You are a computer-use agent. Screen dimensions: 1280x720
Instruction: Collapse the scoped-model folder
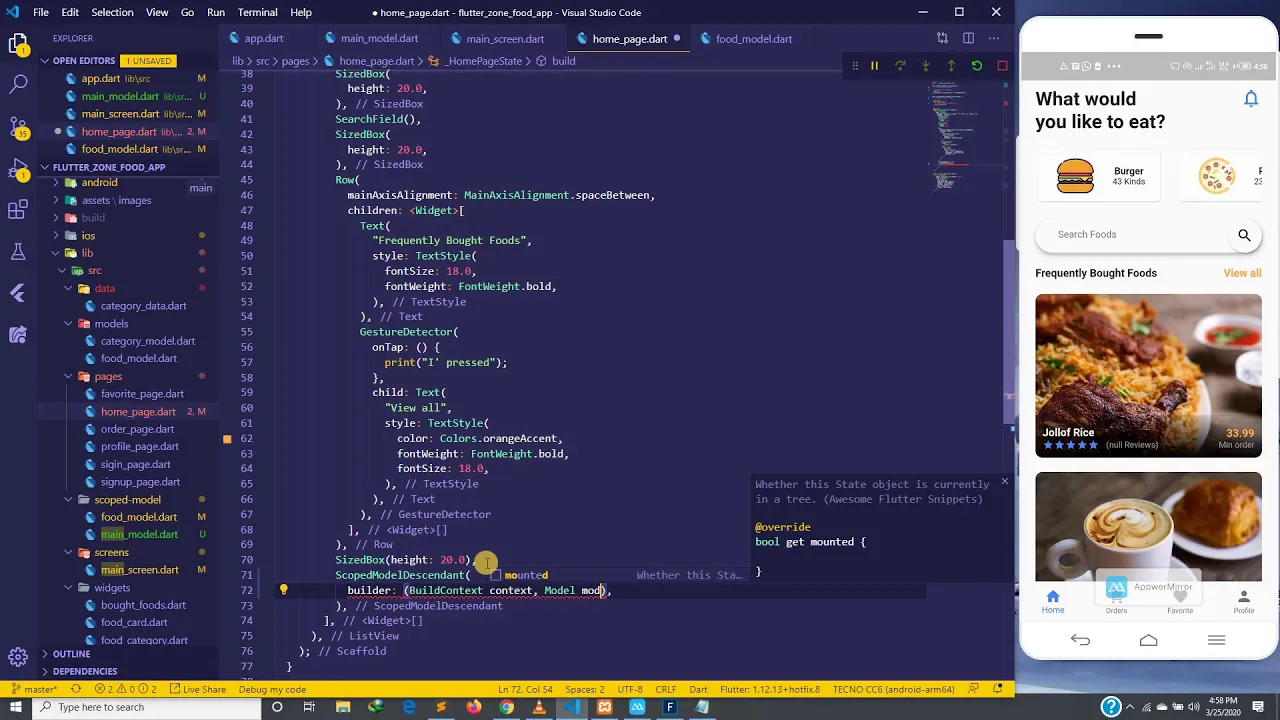point(69,500)
